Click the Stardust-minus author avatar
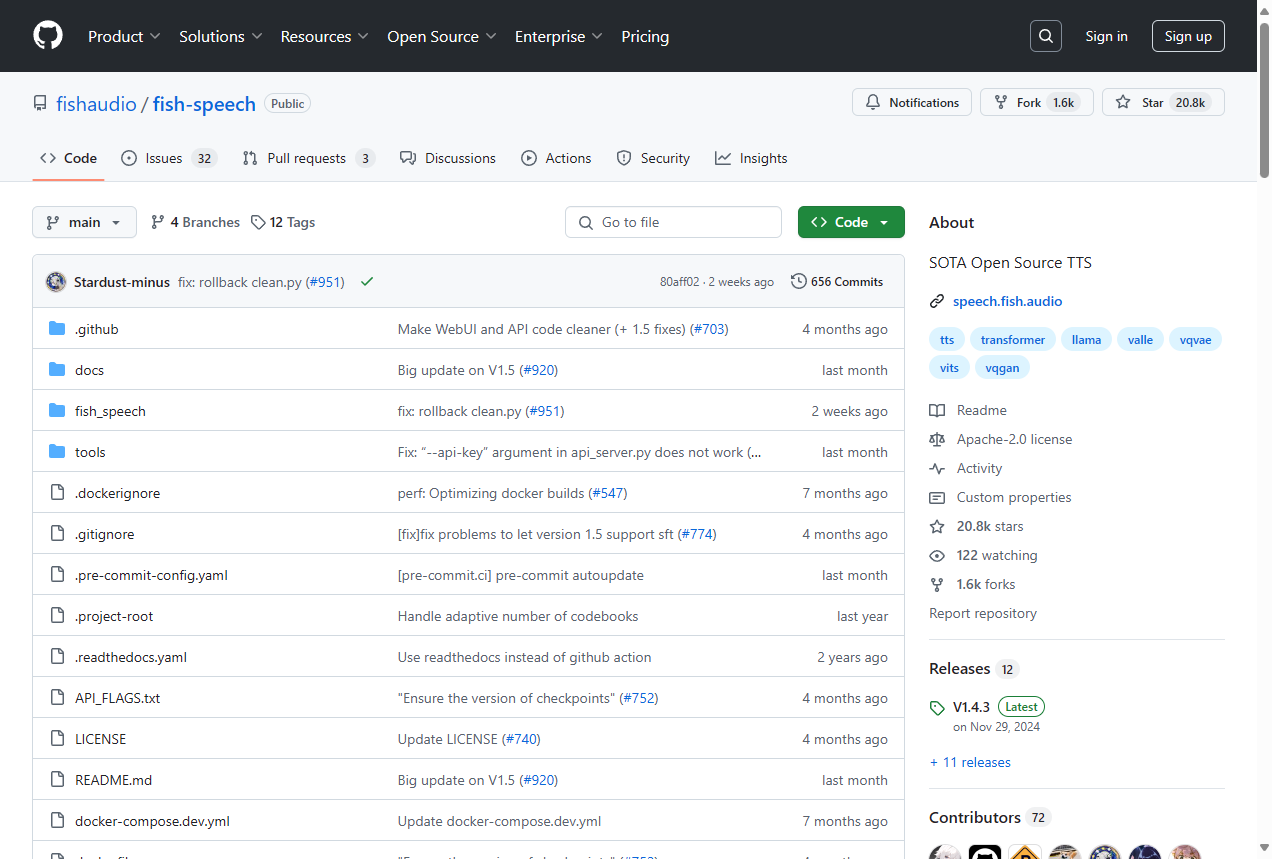The height and width of the screenshot is (859, 1272). tap(56, 282)
